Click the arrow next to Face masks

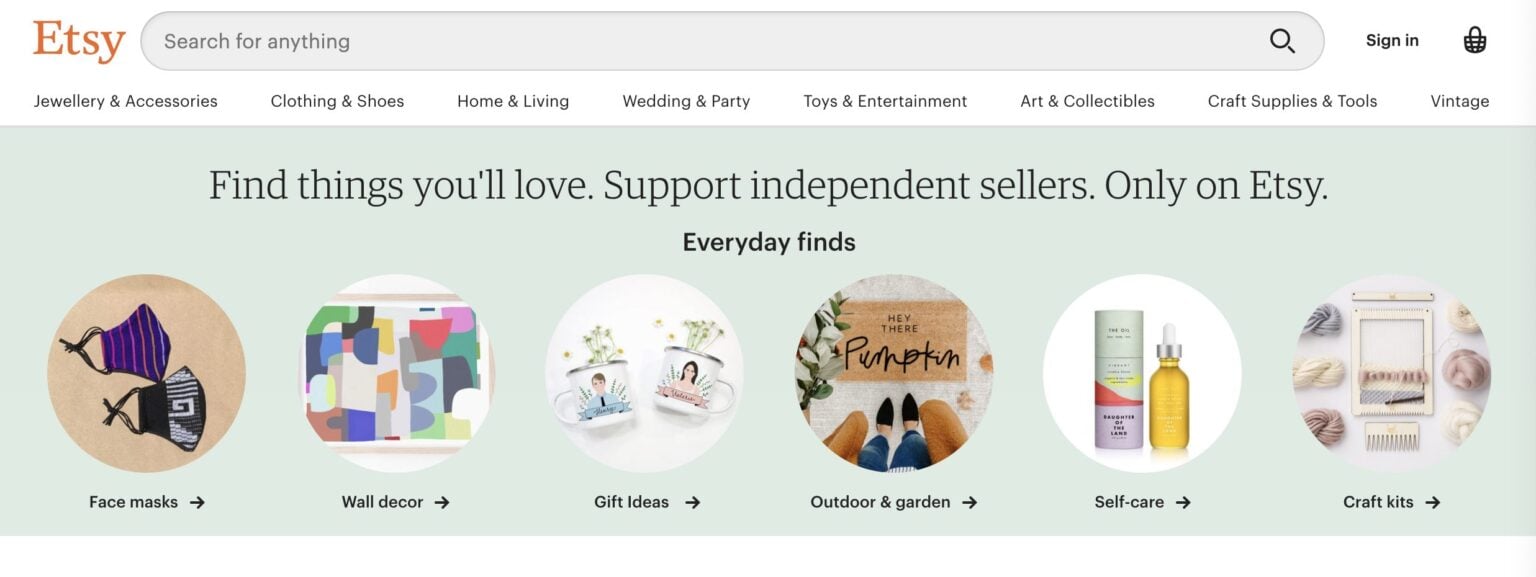198,503
